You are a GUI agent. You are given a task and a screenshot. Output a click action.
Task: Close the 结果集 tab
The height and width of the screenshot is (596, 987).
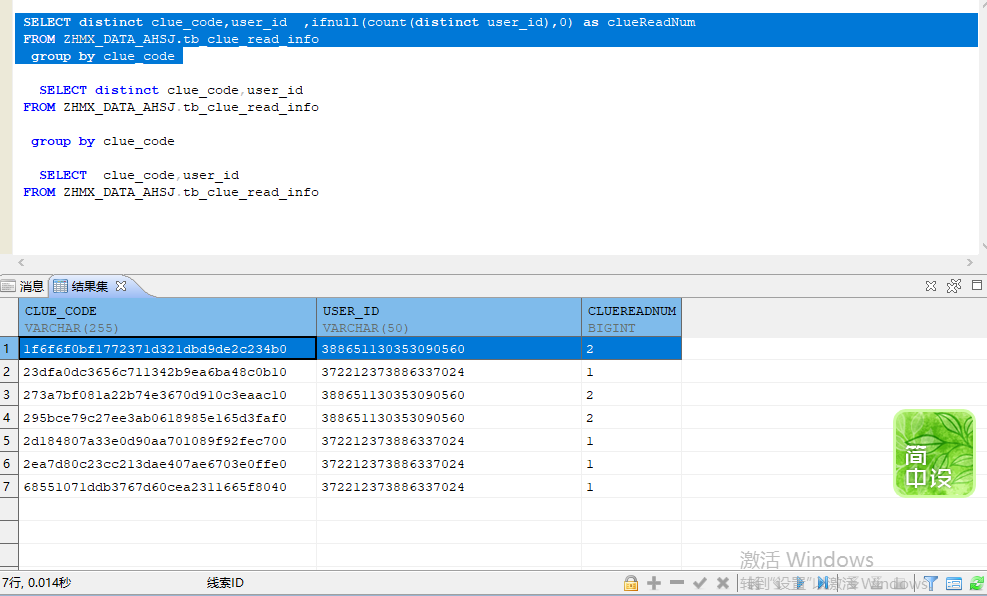pos(121,286)
